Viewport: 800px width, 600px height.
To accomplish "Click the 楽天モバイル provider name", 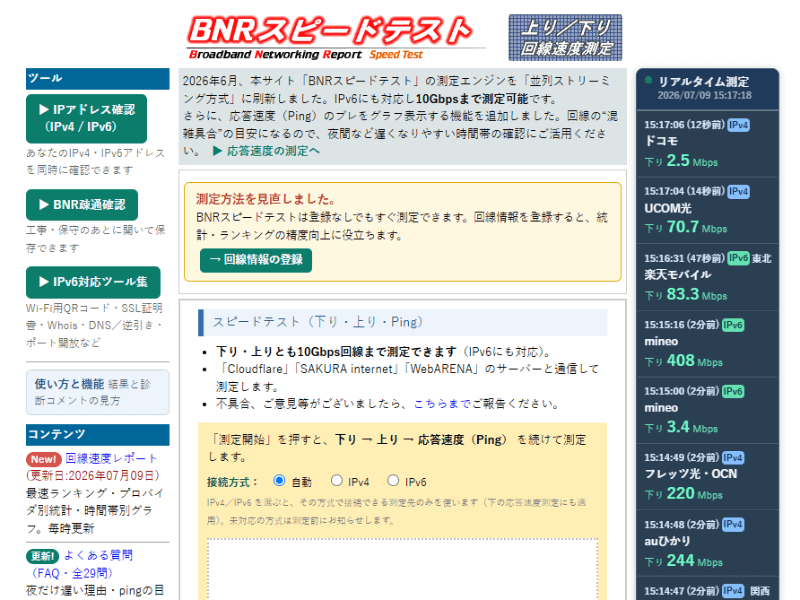I will [x=678, y=274].
